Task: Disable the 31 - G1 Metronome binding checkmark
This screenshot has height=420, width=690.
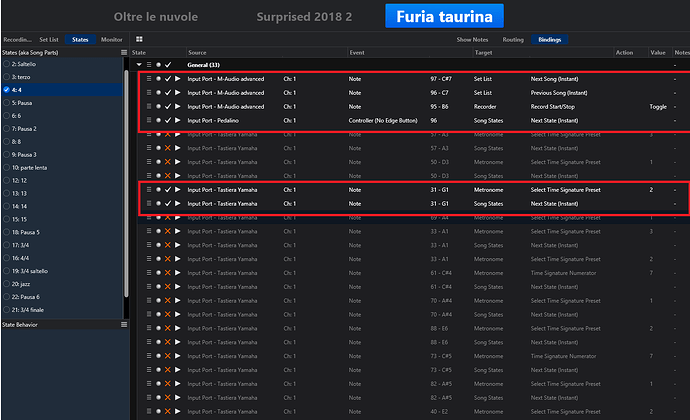Action: click(168, 190)
